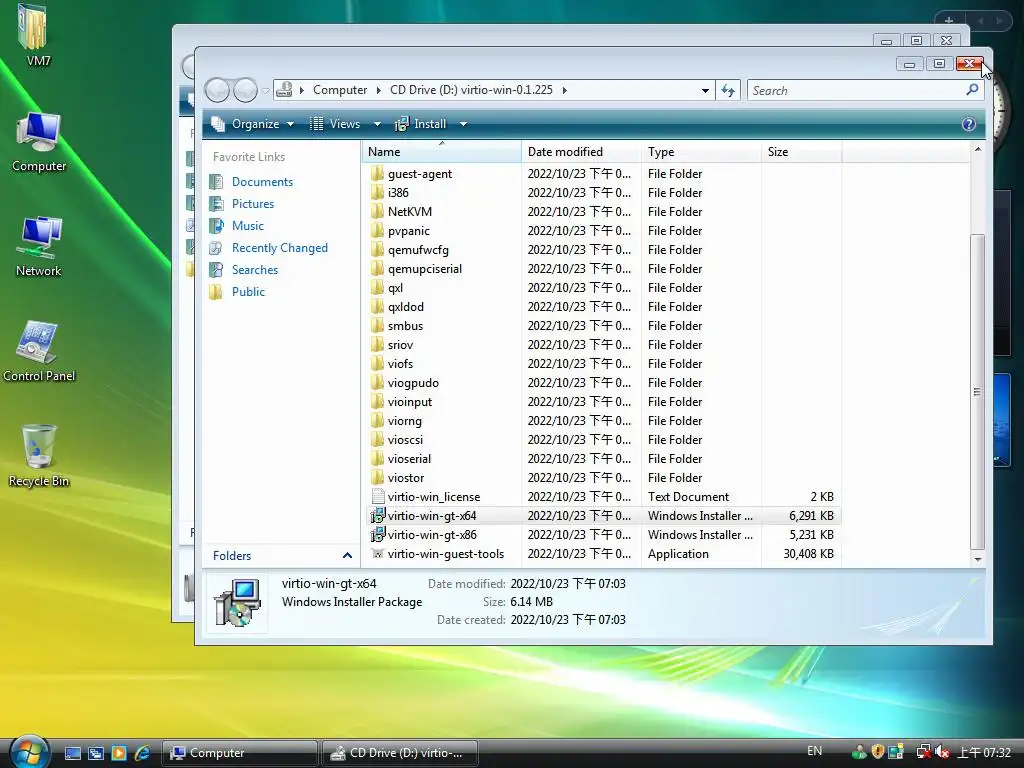Sort by the Date modified column header
1024x768 pixels.
[581, 152]
